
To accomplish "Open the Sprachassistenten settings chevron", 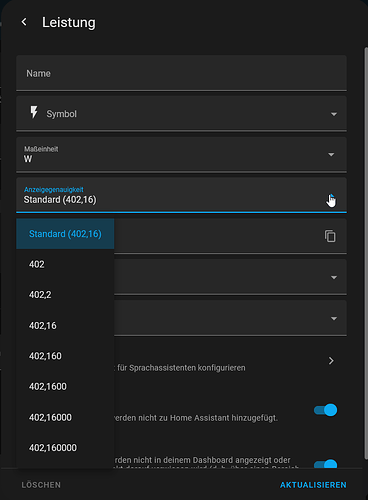I will 331,361.
